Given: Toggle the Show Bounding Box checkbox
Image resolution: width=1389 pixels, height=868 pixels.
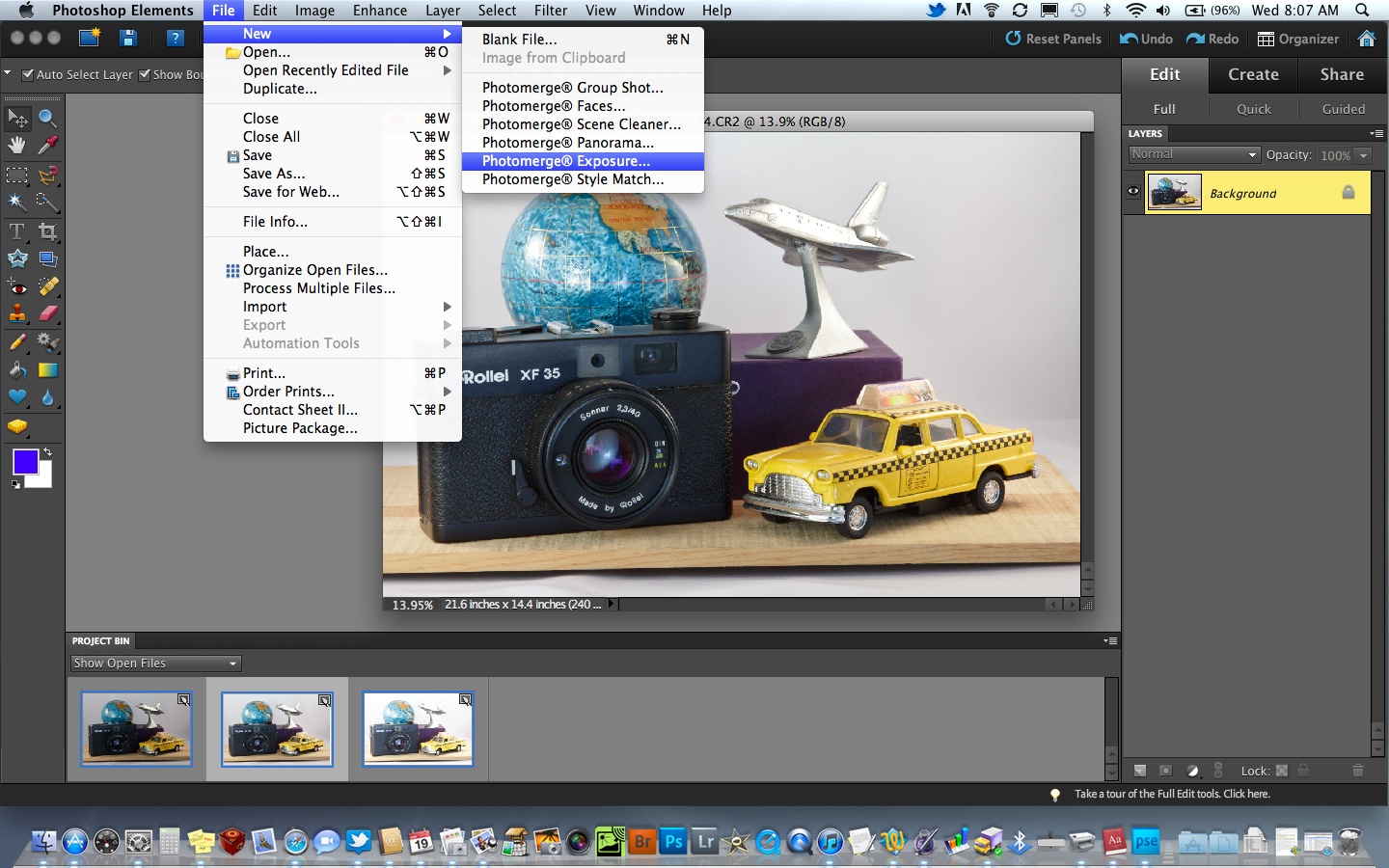Looking at the screenshot, I should tap(145, 74).
